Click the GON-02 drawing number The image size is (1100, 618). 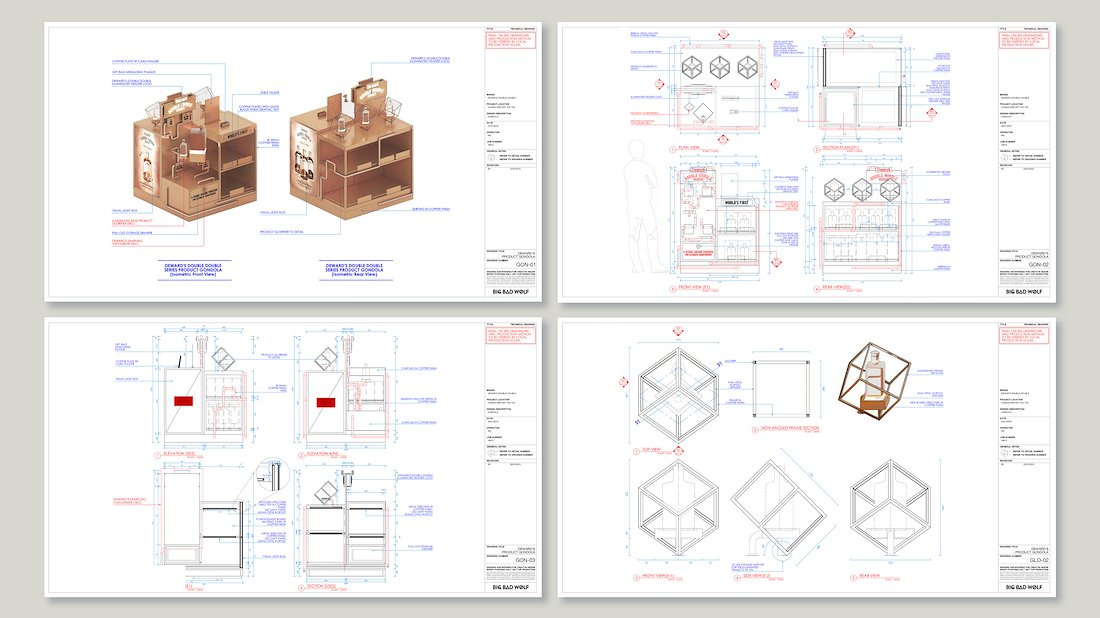(x=1039, y=264)
